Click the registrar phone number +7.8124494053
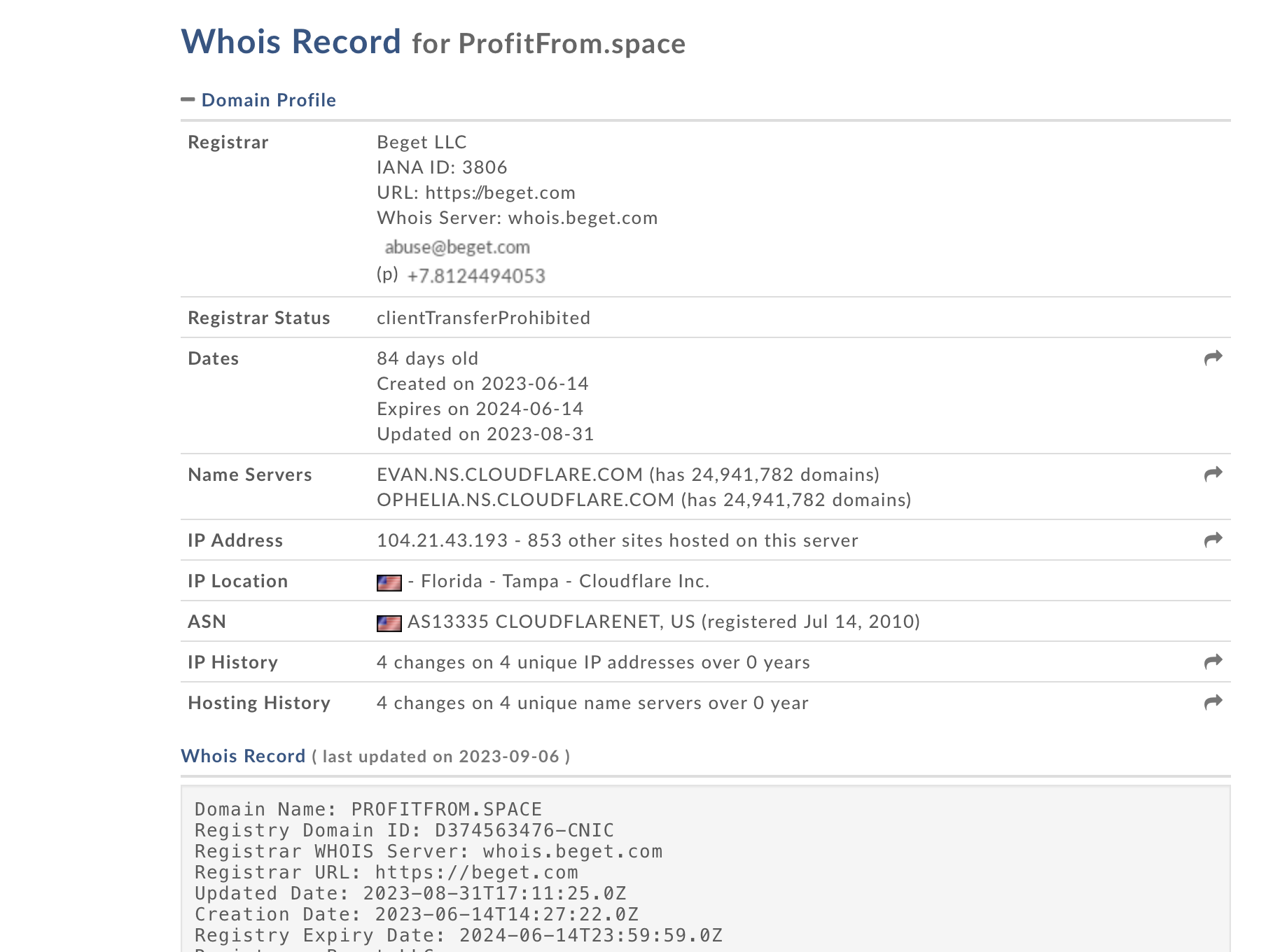The image size is (1266, 952). click(x=475, y=276)
